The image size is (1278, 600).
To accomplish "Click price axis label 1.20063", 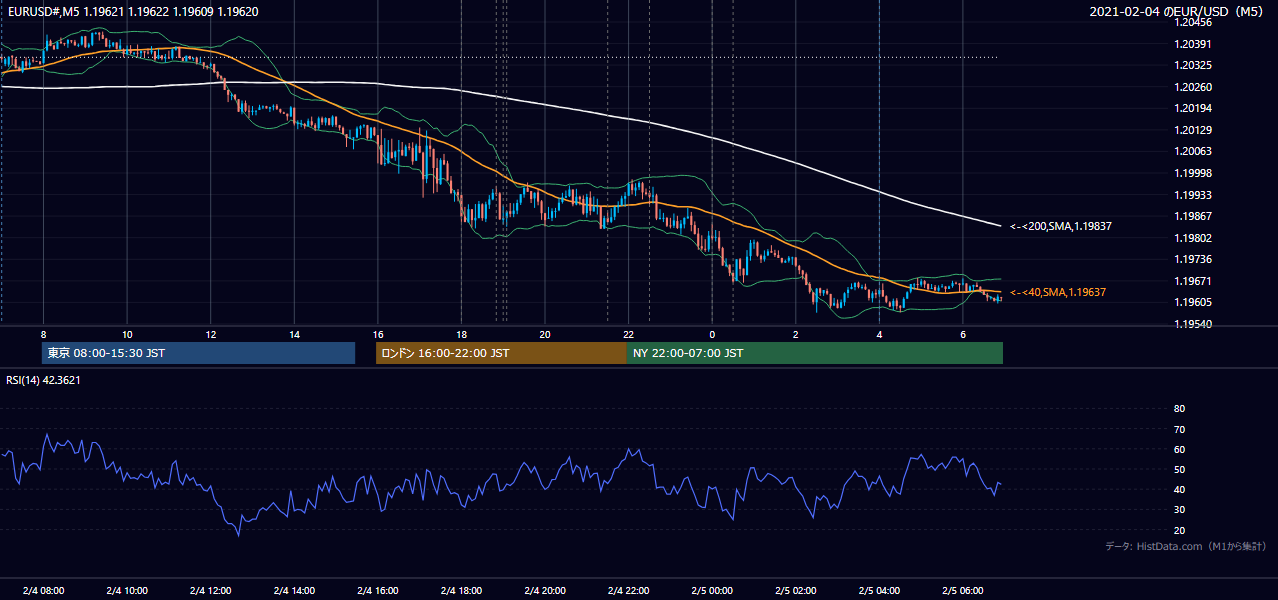I will 1193,152.
